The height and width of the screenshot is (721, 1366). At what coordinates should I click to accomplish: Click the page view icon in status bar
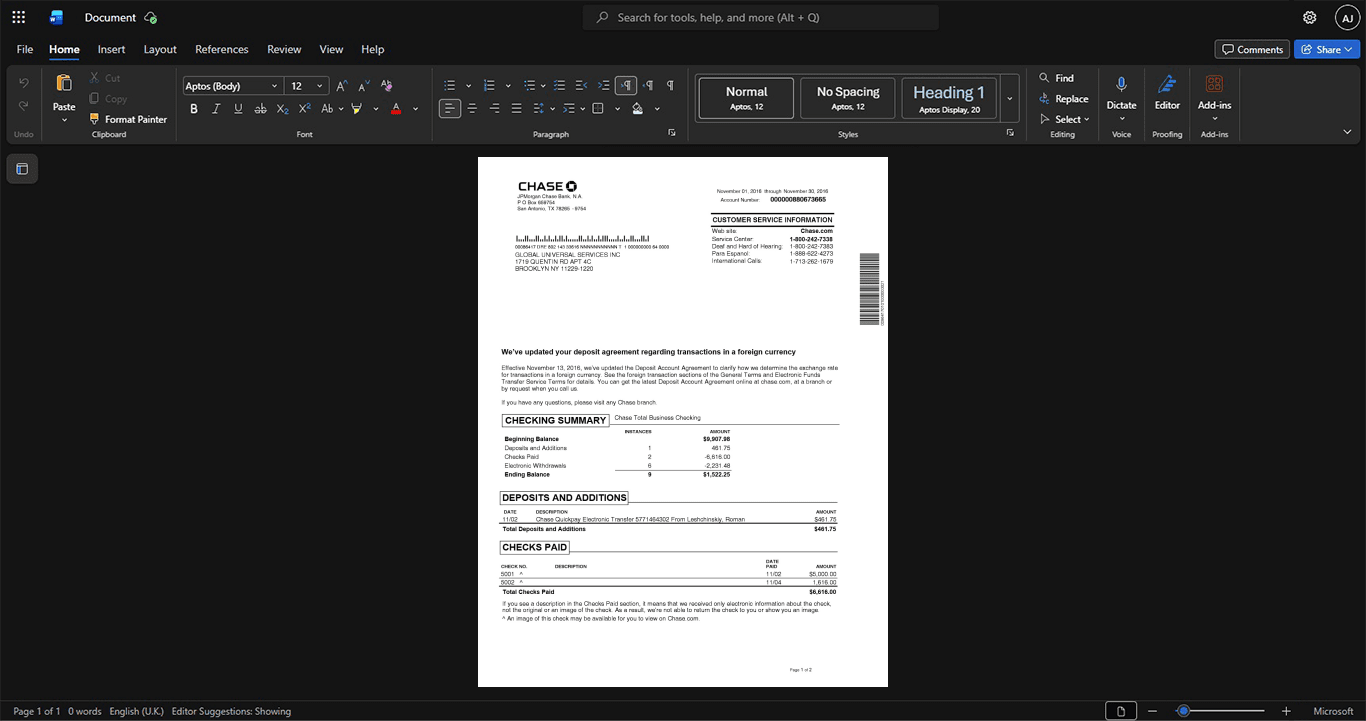coord(1121,711)
